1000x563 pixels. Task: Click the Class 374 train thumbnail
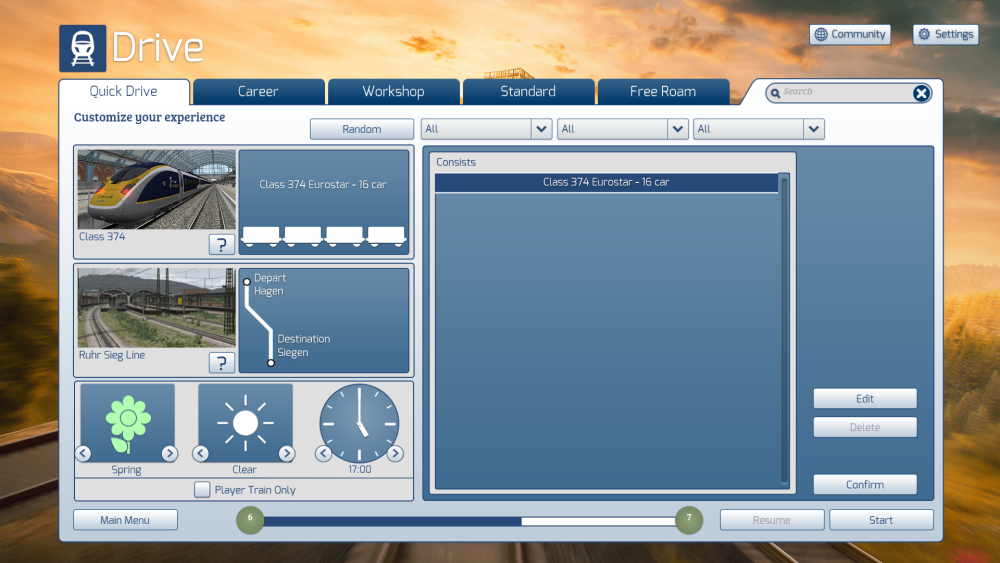point(157,189)
